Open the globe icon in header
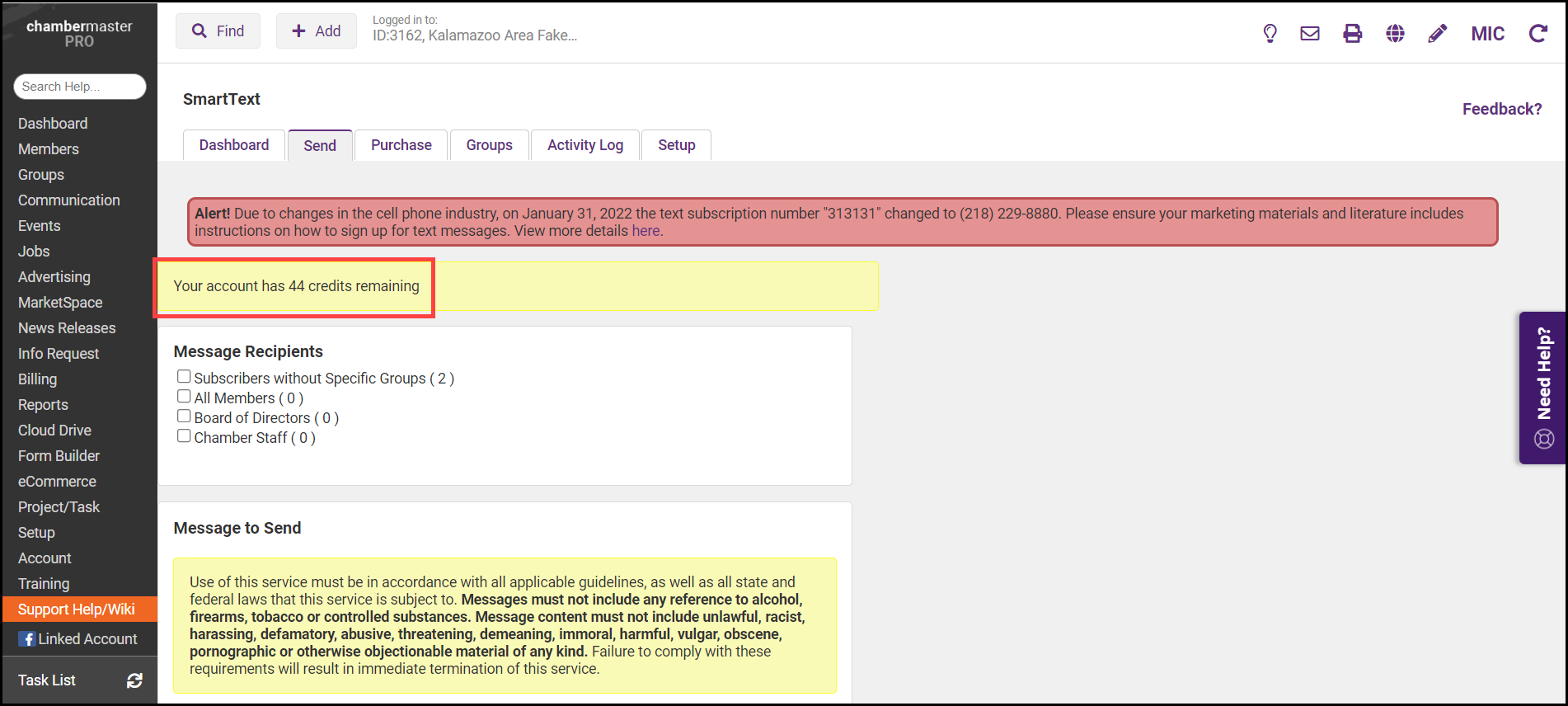Screen dimensions: 1568x706 tap(1395, 33)
